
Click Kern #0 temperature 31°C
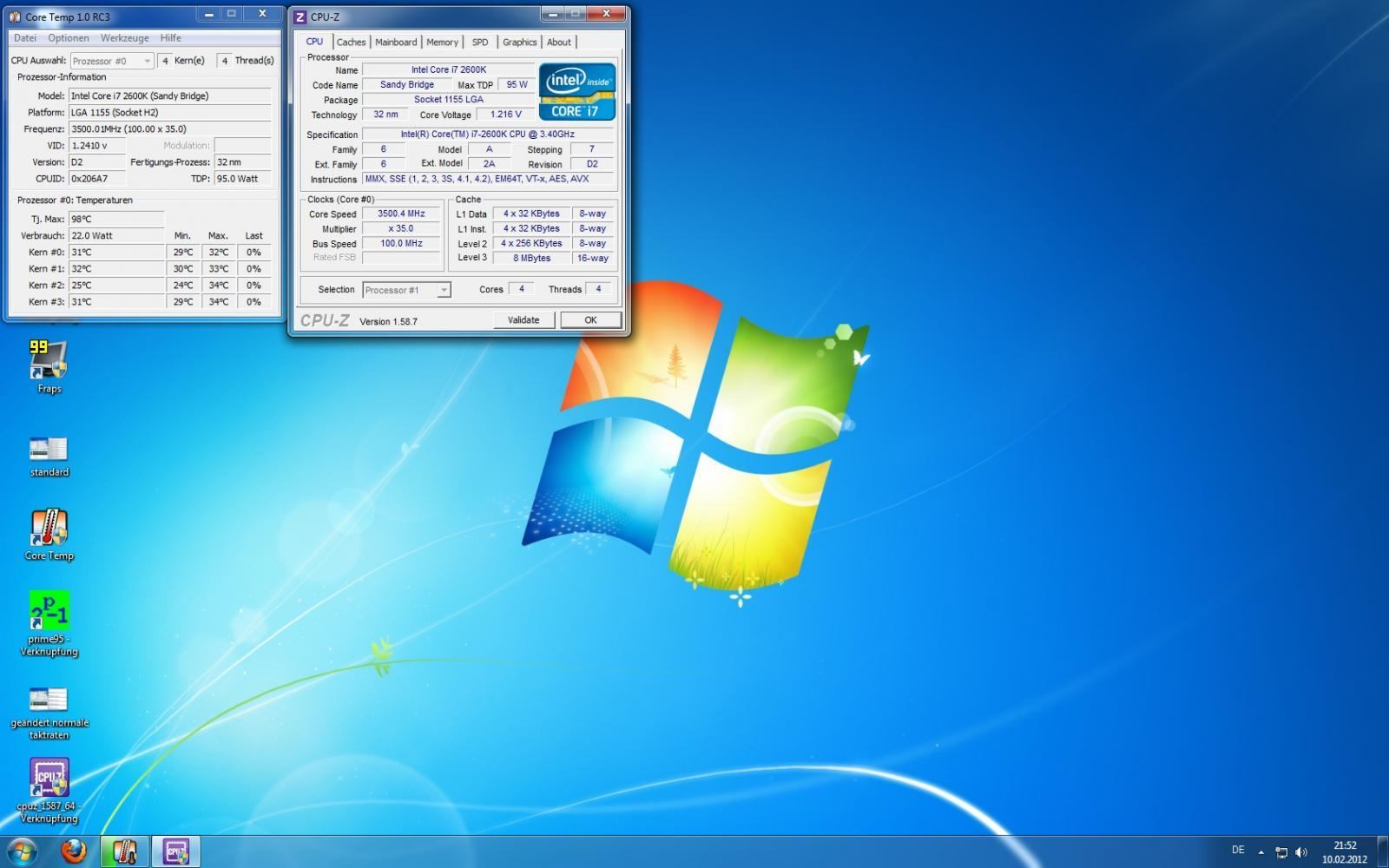[117, 253]
